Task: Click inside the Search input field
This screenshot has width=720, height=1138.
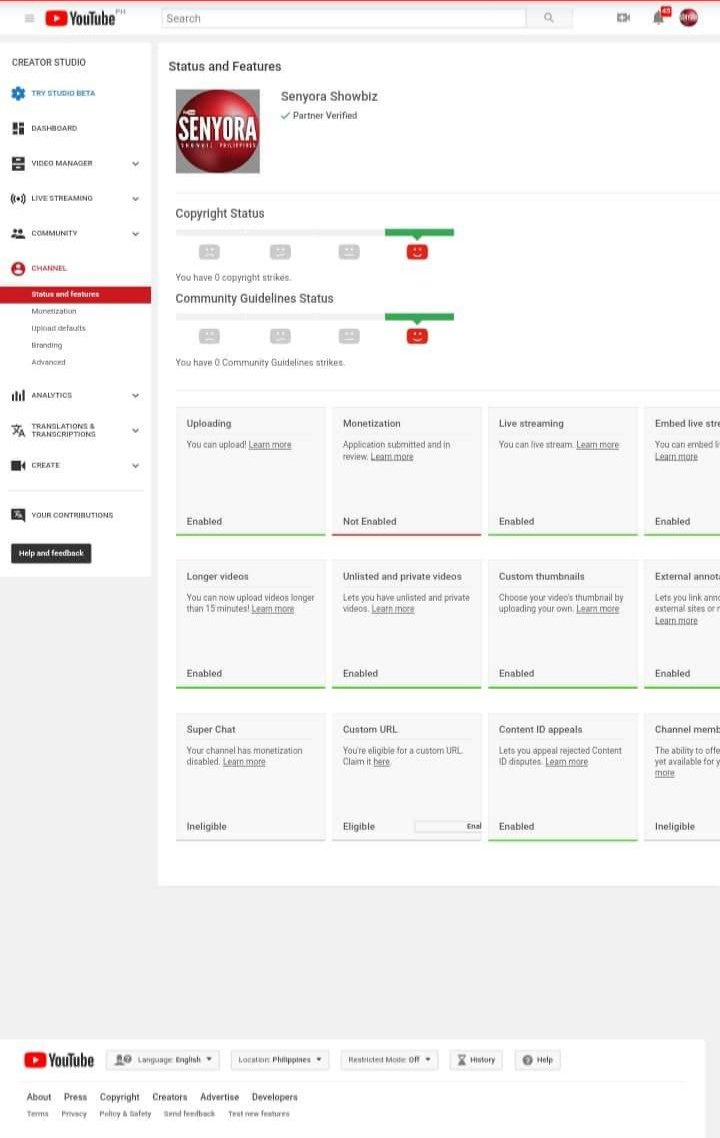Action: pos(343,18)
